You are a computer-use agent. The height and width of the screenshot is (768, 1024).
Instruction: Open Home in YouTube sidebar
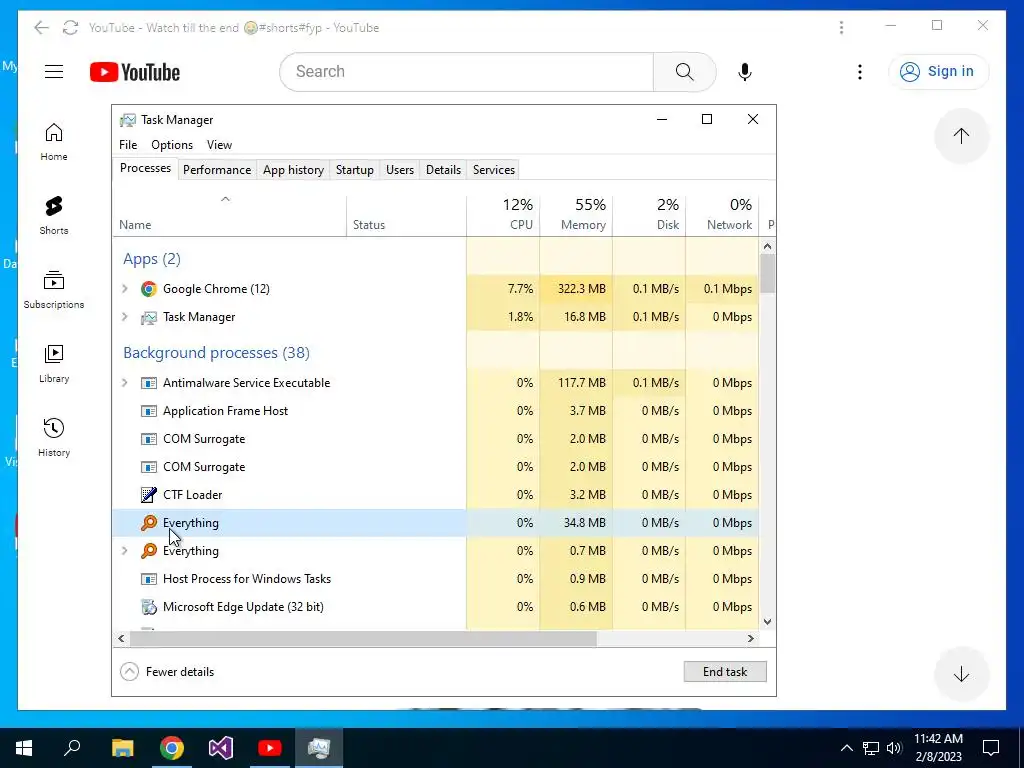pyautogui.click(x=54, y=142)
